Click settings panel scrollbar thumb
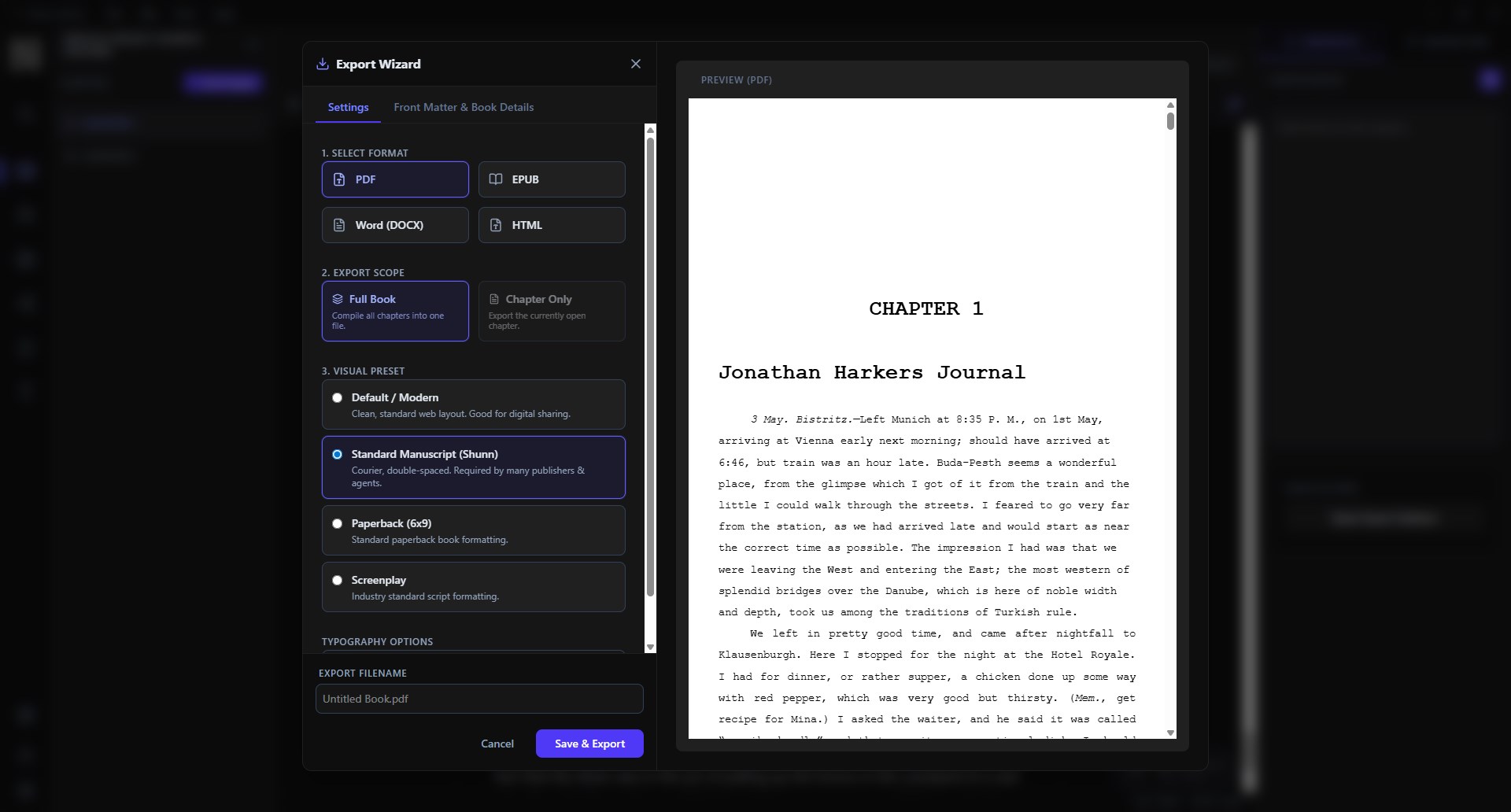This screenshot has height=812, width=1511. tap(650, 367)
